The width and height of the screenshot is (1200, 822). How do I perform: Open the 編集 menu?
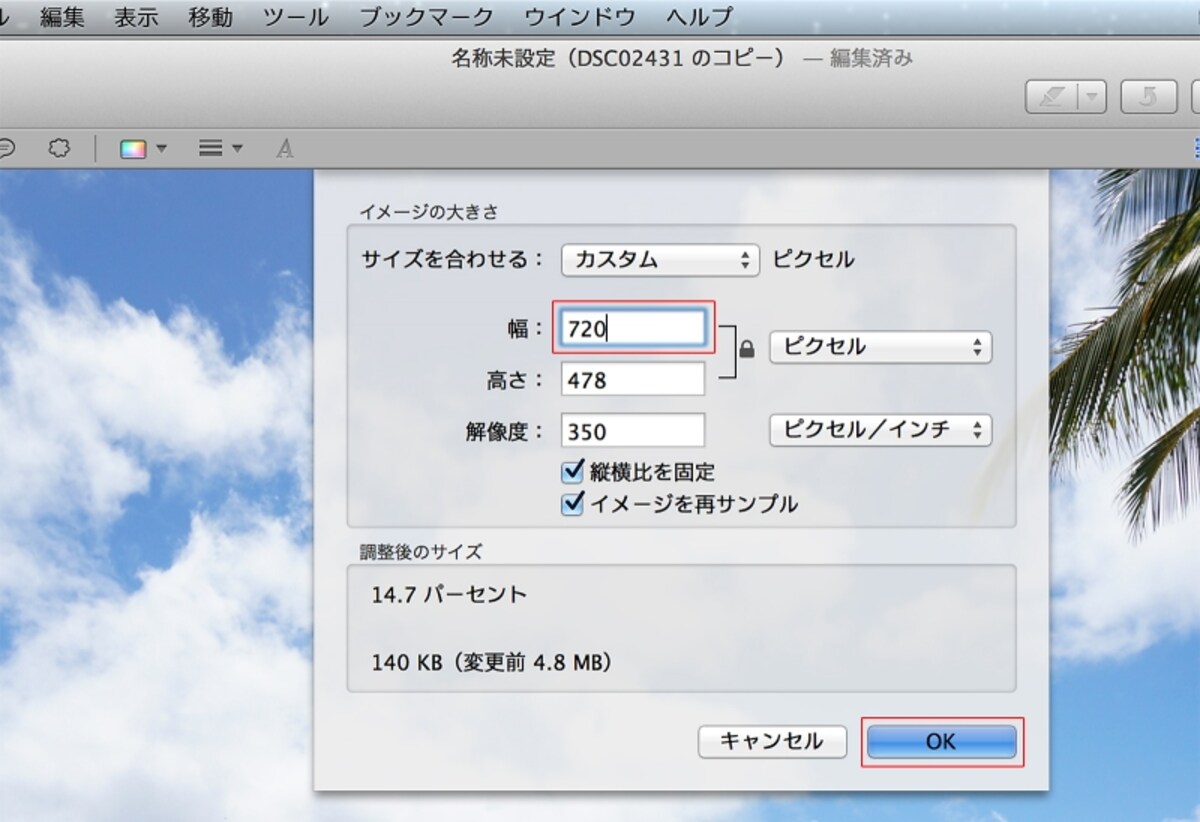click(x=62, y=17)
